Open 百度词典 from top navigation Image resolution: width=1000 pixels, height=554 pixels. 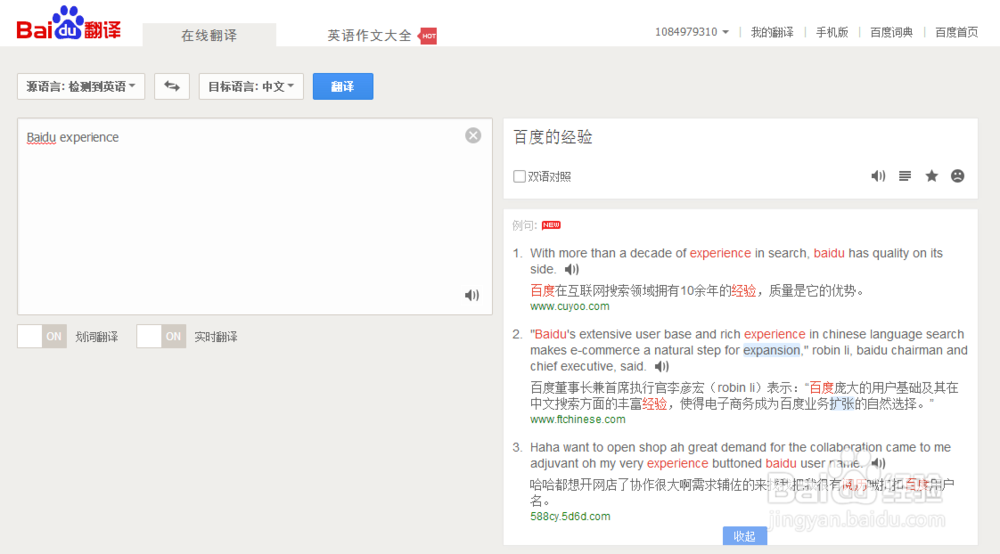tap(891, 32)
